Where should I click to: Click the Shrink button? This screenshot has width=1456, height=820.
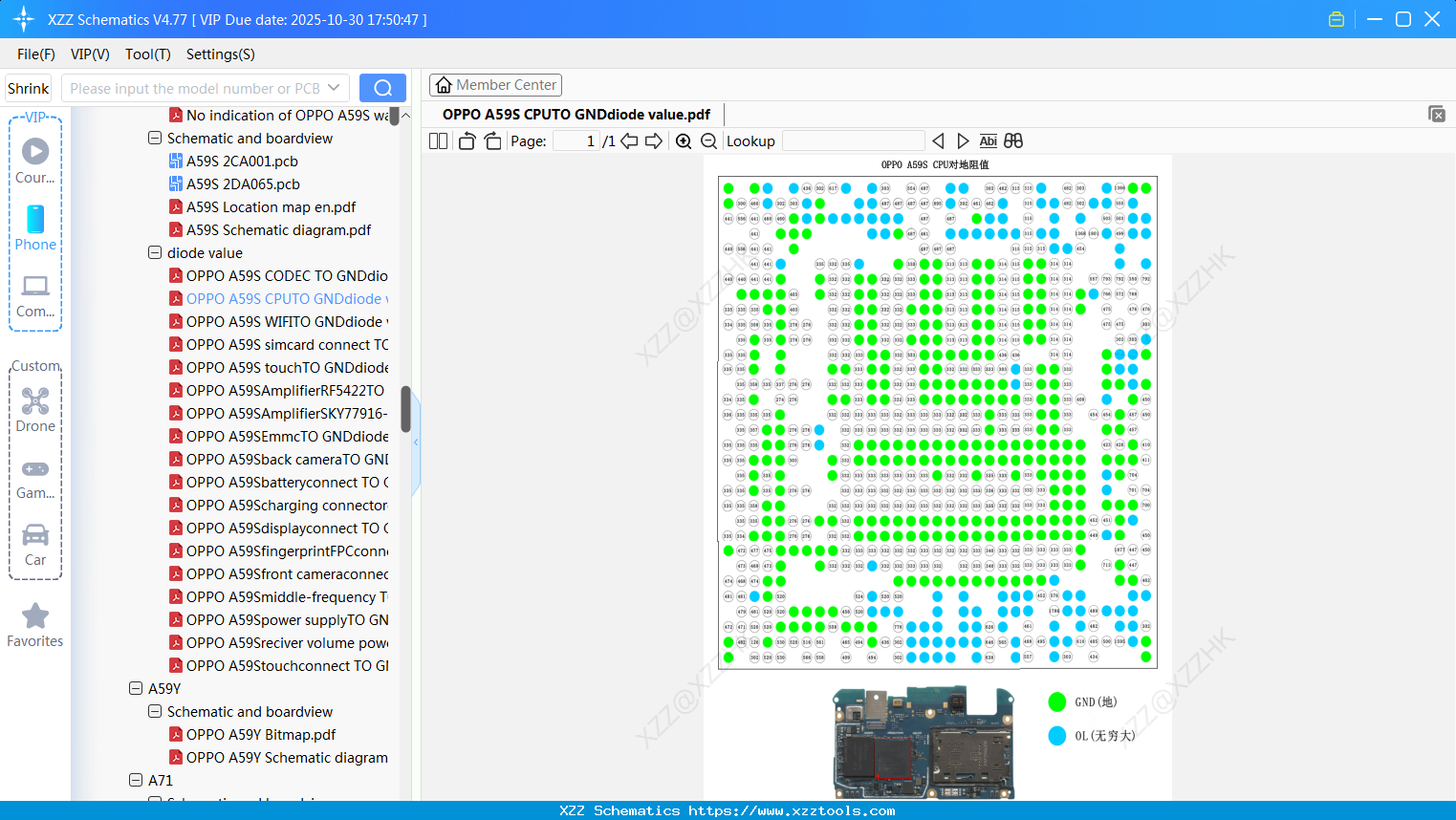(29, 88)
